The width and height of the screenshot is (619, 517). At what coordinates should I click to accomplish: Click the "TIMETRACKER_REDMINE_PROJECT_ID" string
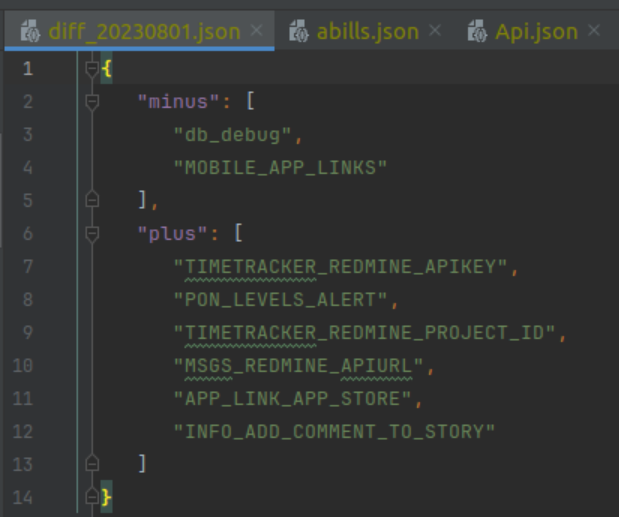pos(364,333)
